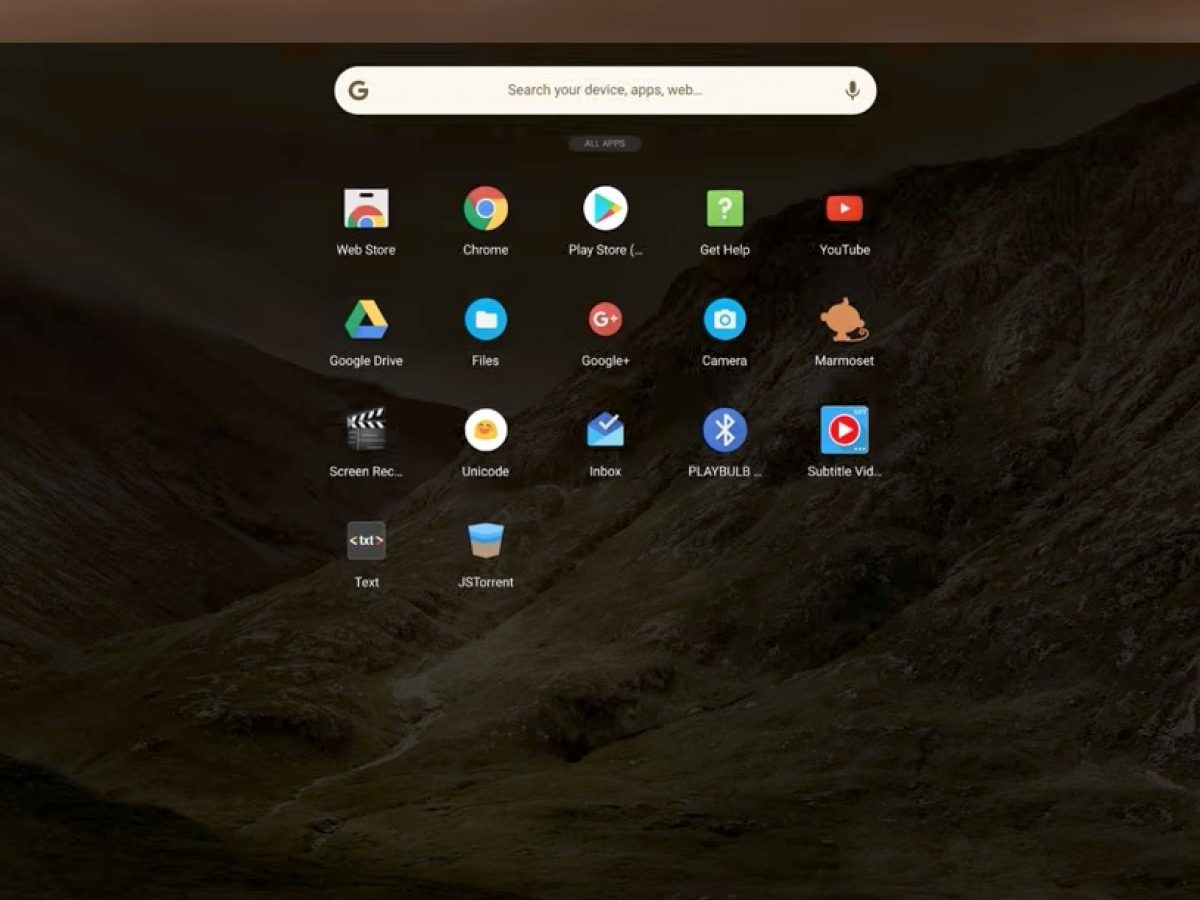This screenshot has width=1200, height=900.
Task: Open the Play Store app
Action: [x=605, y=210]
